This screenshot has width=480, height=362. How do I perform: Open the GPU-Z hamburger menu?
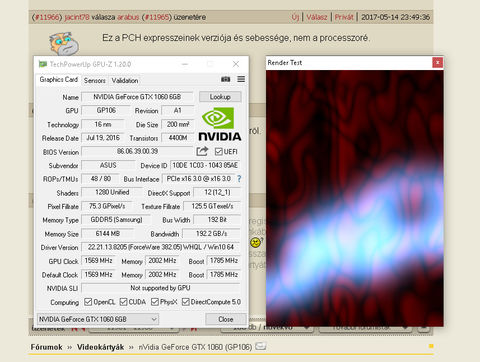241,79
